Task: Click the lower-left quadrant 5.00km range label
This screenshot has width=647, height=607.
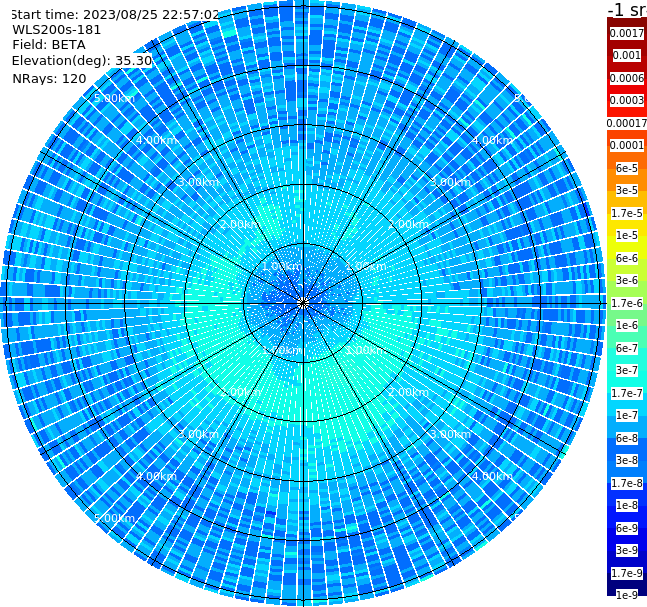Action: point(114,518)
